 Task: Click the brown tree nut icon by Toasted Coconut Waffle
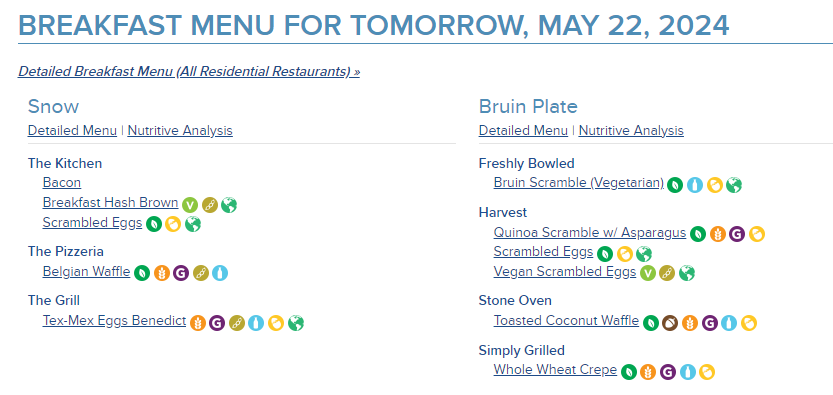tap(670, 323)
